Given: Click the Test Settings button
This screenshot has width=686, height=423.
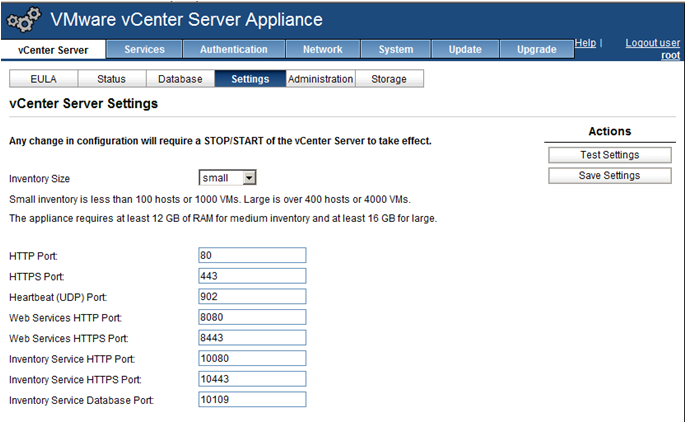Looking at the screenshot, I should tap(609, 155).
